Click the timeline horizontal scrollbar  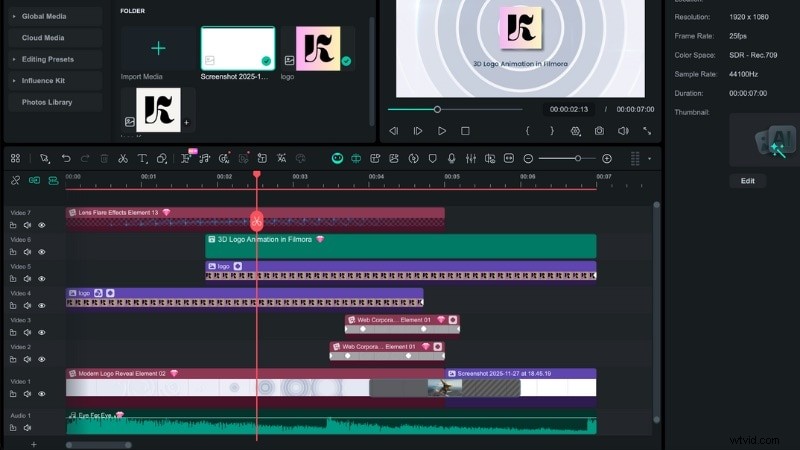[99, 445]
